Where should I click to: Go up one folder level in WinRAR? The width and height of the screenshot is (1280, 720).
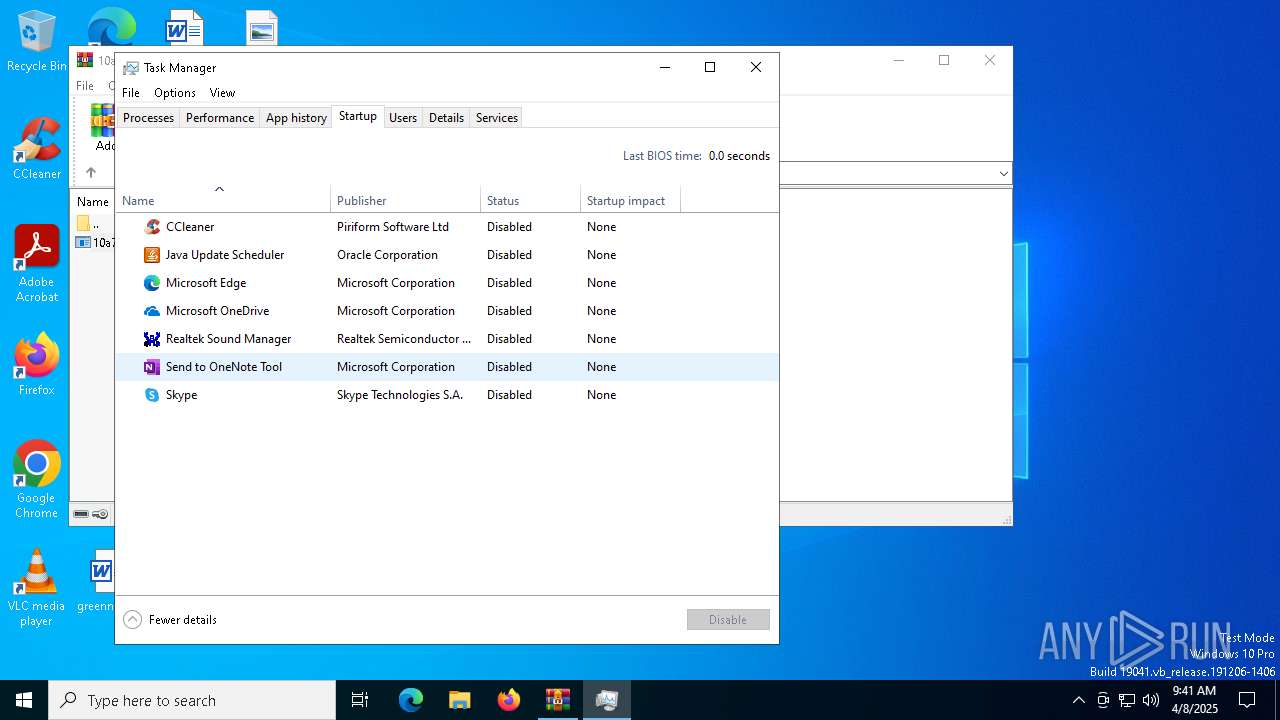(91, 172)
